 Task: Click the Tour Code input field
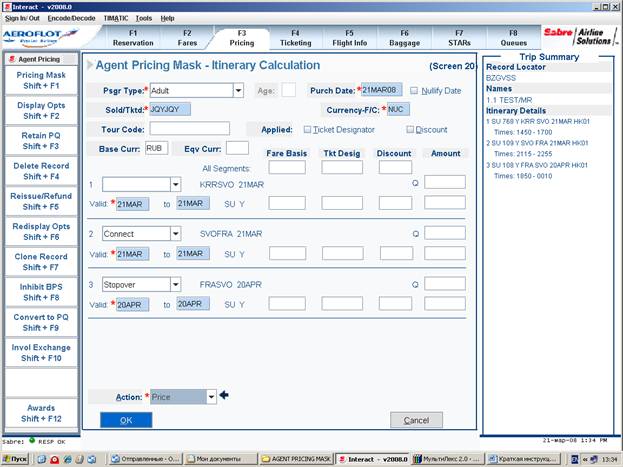coord(190,129)
